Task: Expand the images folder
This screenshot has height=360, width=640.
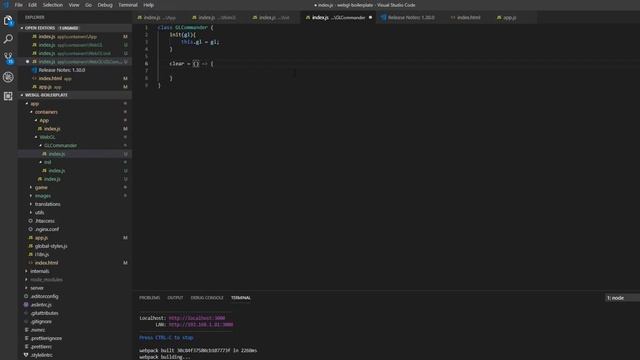Action: [x=43, y=196]
